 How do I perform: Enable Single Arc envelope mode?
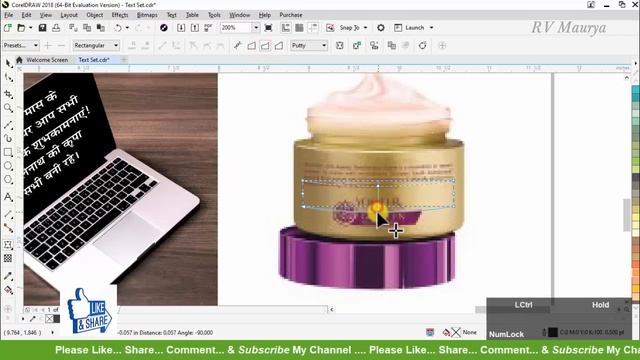(265, 45)
